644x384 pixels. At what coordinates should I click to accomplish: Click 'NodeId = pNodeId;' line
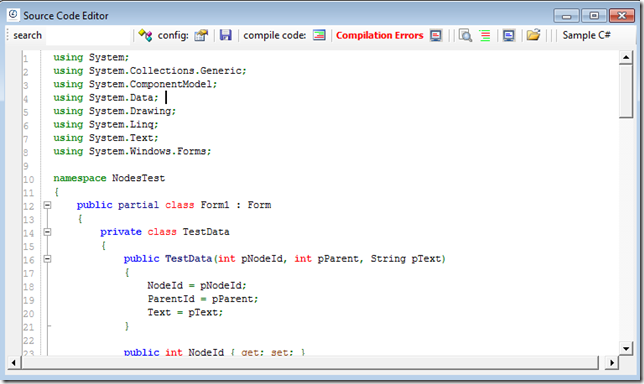click(197, 285)
